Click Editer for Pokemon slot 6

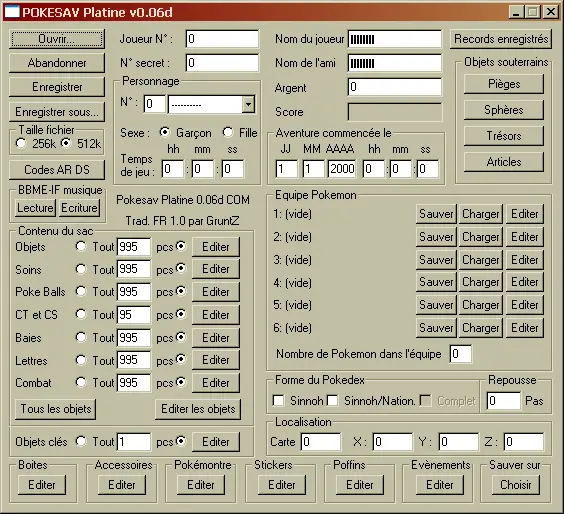[524, 328]
